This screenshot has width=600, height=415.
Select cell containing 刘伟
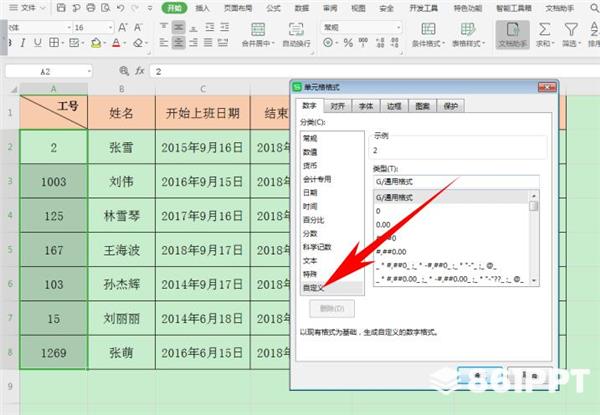[x=121, y=181]
